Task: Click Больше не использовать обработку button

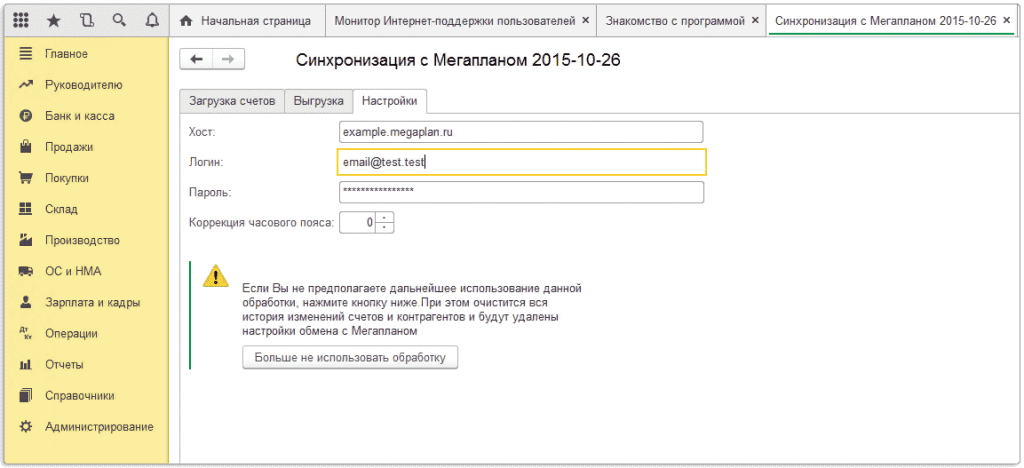Action: (x=350, y=358)
